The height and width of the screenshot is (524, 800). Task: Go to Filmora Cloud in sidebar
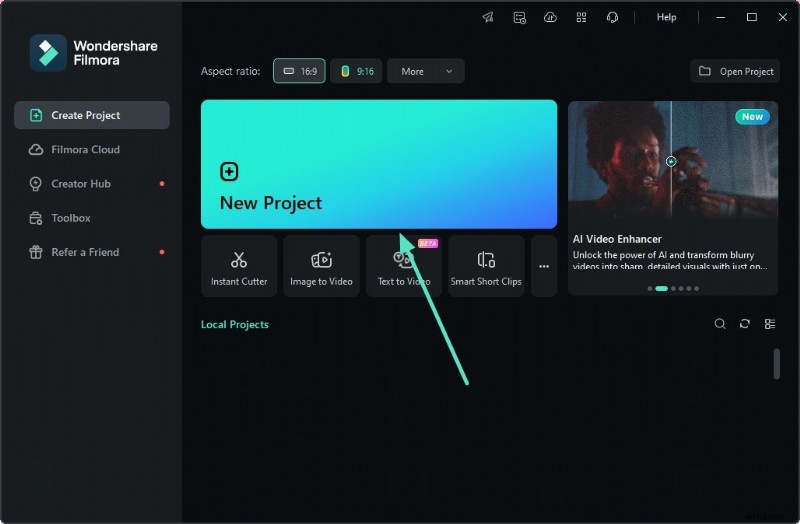pyautogui.click(x=86, y=150)
